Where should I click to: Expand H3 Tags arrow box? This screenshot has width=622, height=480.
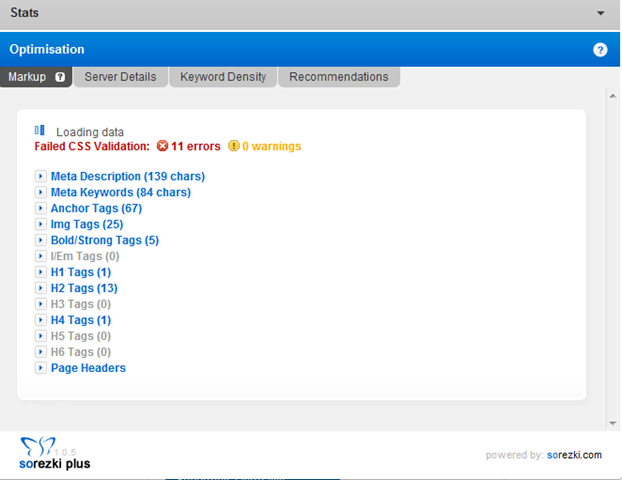coord(40,304)
